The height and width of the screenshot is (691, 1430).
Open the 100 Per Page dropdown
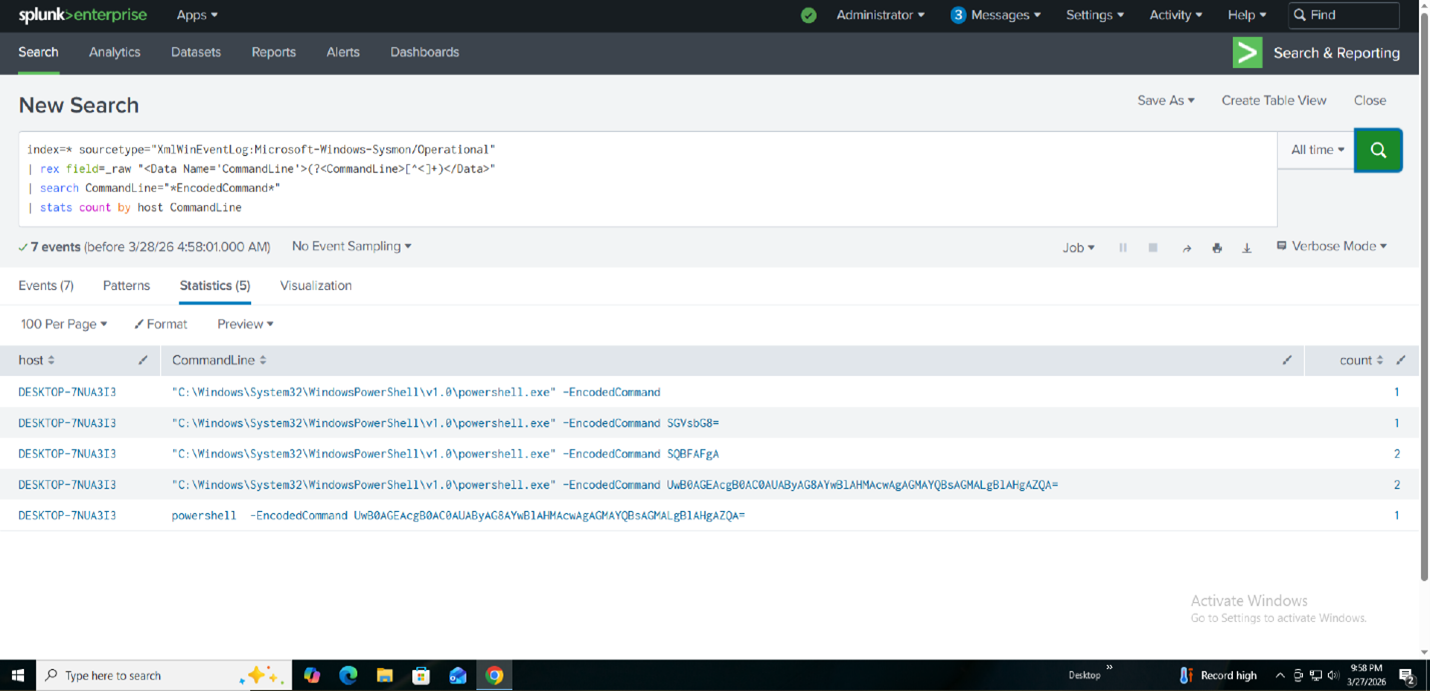click(x=62, y=324)
